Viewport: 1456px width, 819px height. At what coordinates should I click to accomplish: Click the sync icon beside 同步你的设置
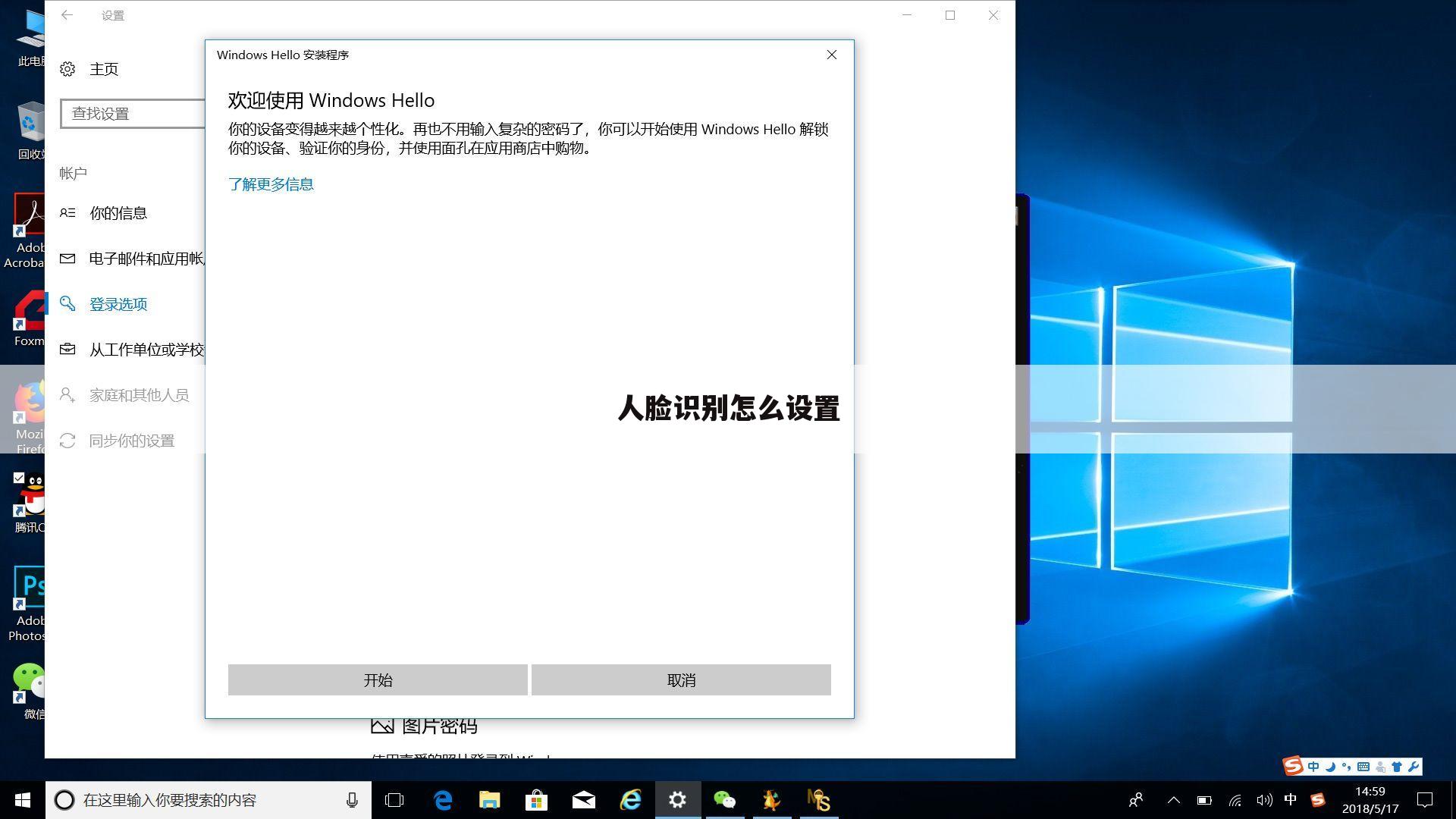tap(67, 441)
